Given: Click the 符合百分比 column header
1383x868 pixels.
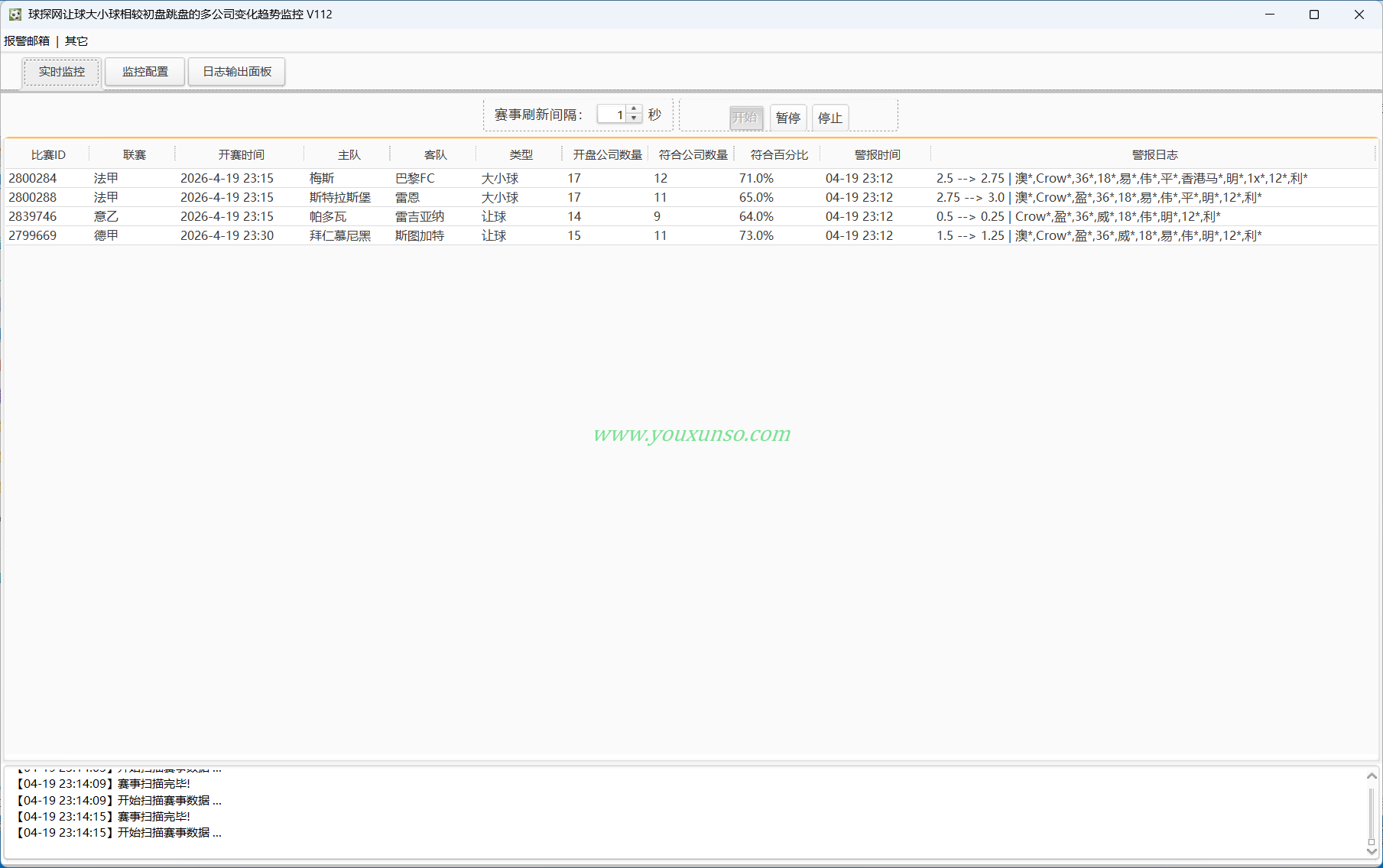Looking at the screenshot, I should pos(778,155).
